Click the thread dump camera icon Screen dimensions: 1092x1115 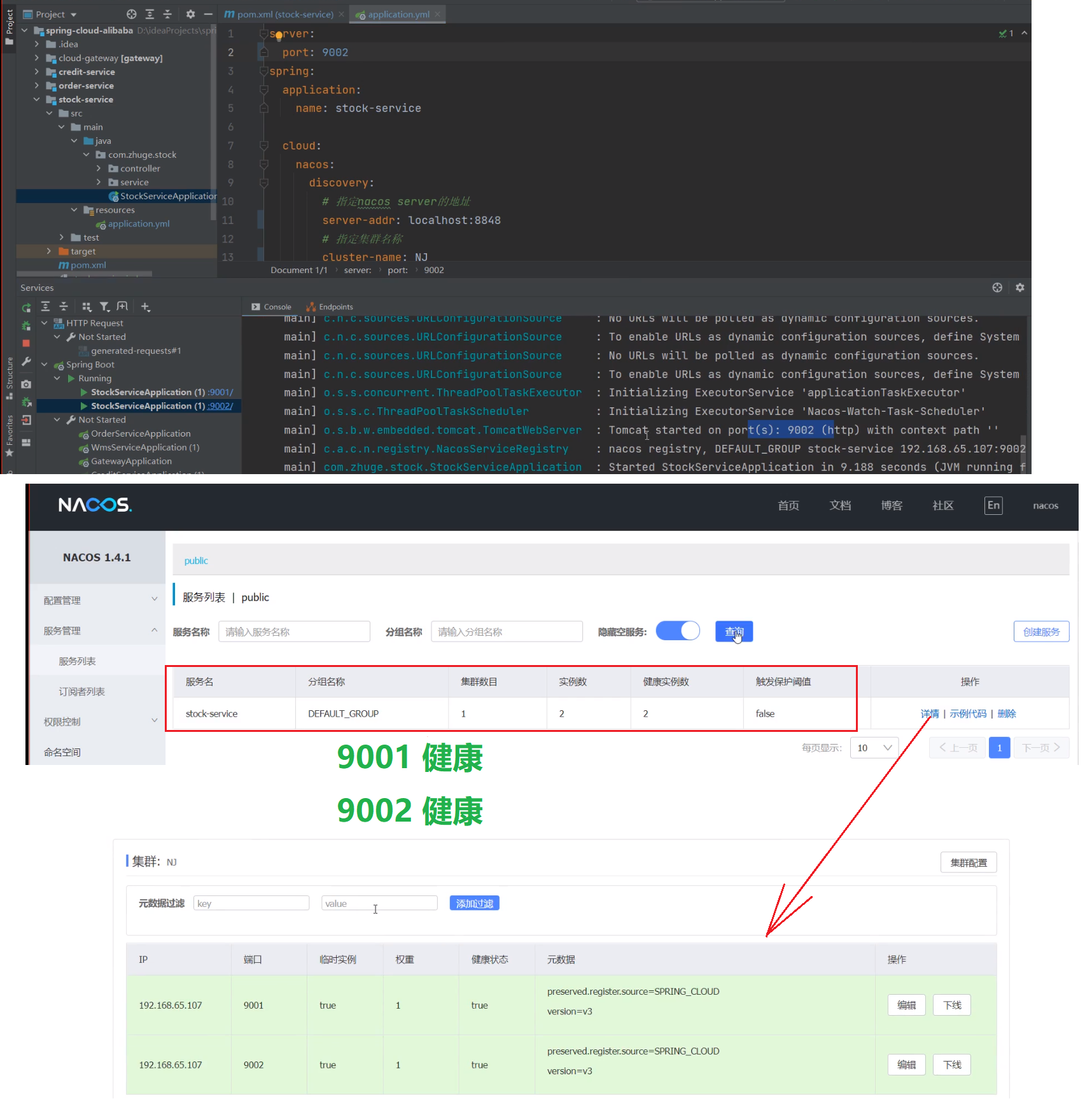click(x=26, y=384)
